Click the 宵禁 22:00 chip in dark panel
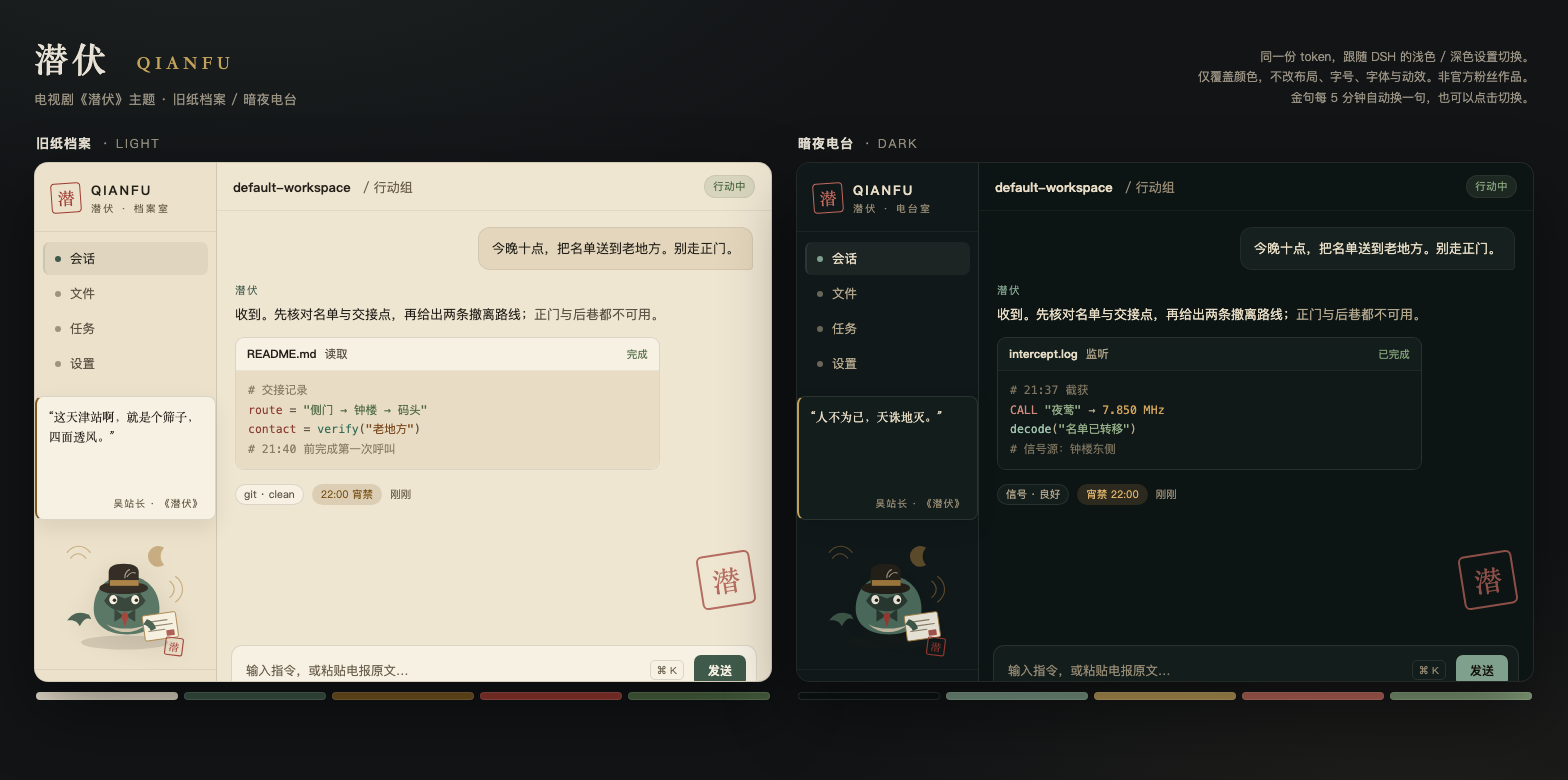Image resolution: width=1568 pixels, height=780 pixels. click(x=1112, y=494)
